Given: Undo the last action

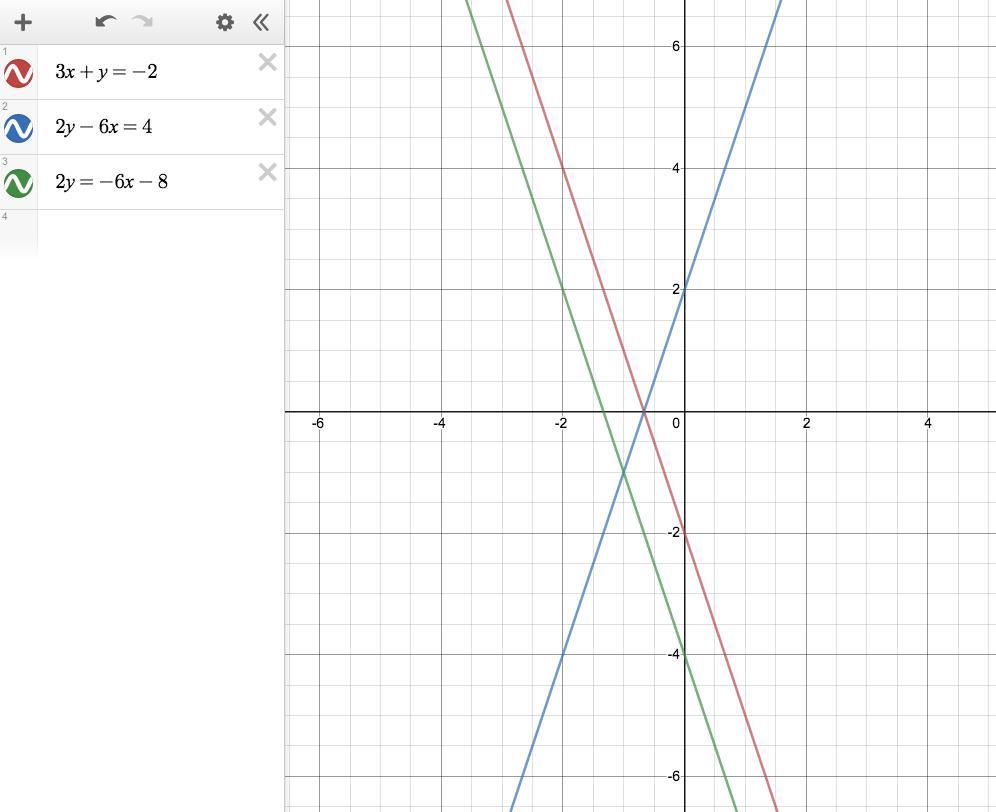Looking at the screenshot, I should pos(105,22).
